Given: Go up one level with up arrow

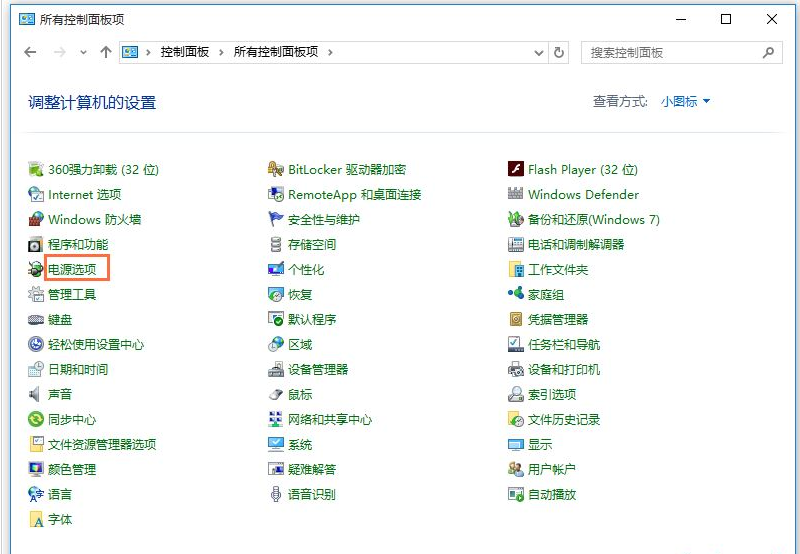Looking at the screenshot, I should (x=106, y=52).
